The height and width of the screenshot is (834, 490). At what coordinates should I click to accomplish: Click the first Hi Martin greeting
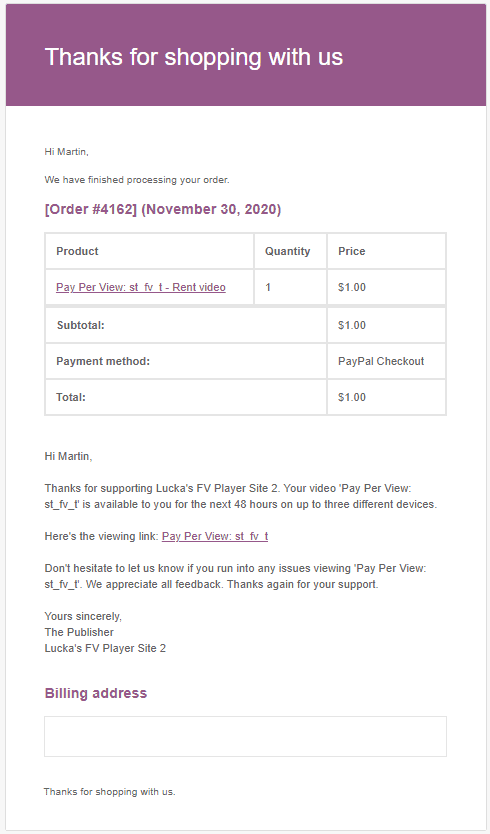pos(67,152)
